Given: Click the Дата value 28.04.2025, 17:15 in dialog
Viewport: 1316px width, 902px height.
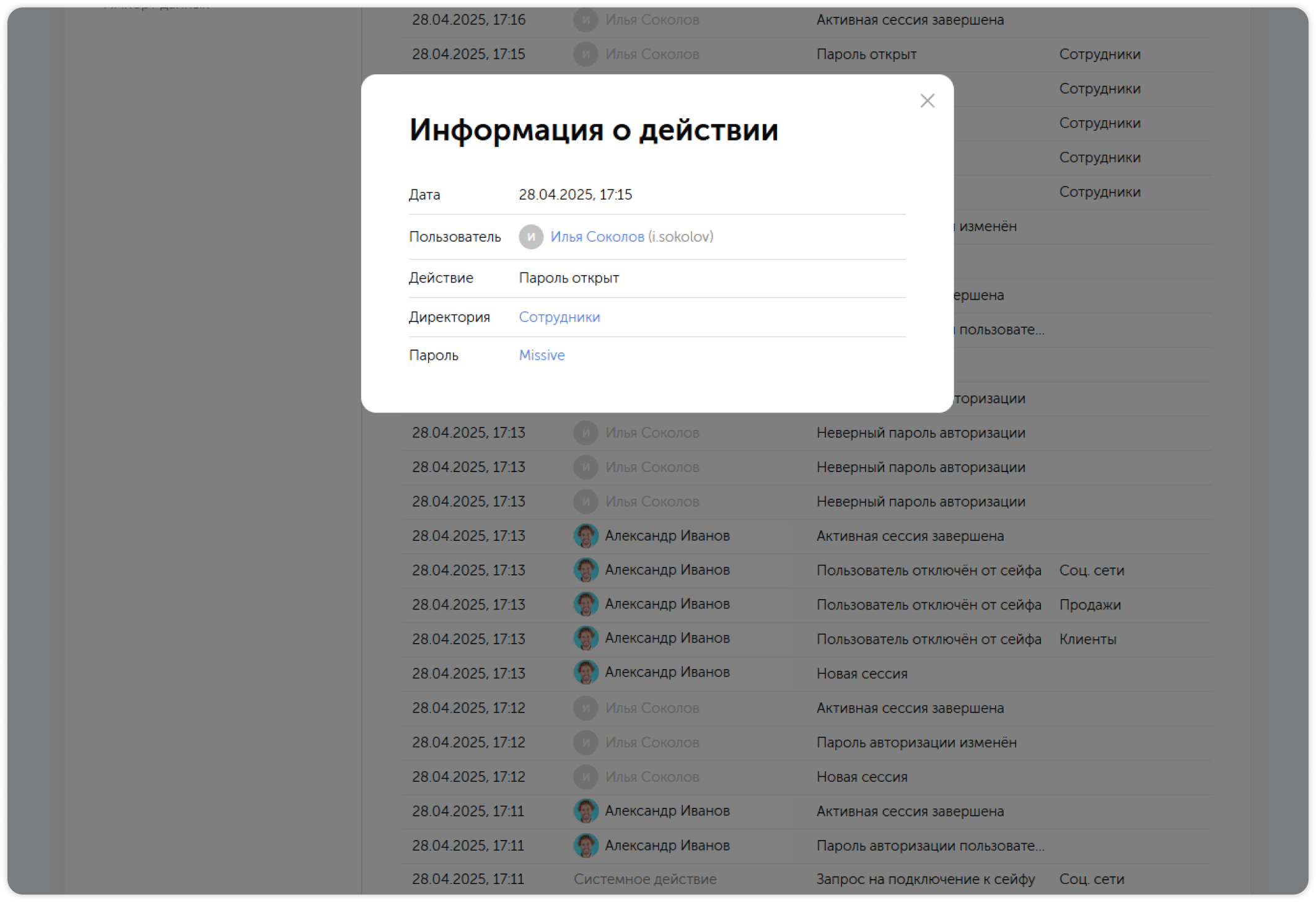Looking at the screenshot, I should pyautogui.click(x=576, y=194).
